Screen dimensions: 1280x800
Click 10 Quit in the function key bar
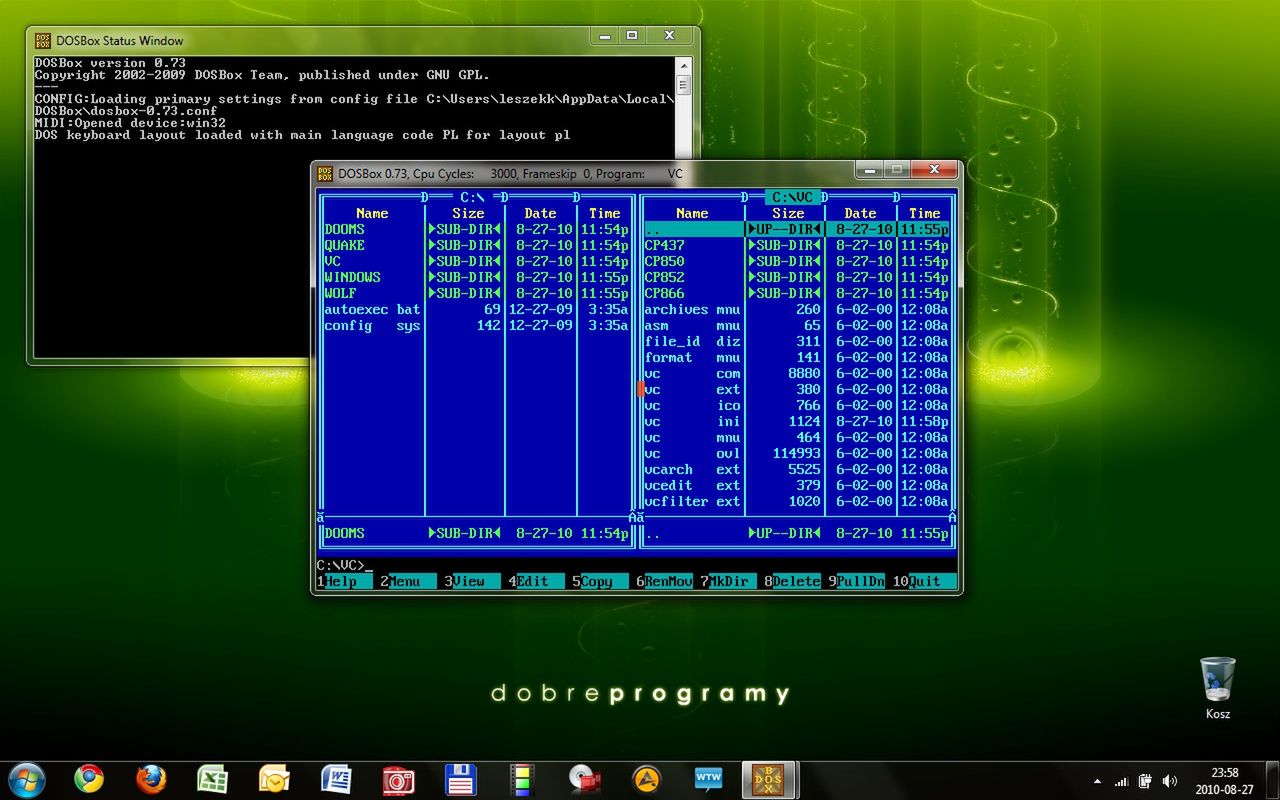pos(924,581)
